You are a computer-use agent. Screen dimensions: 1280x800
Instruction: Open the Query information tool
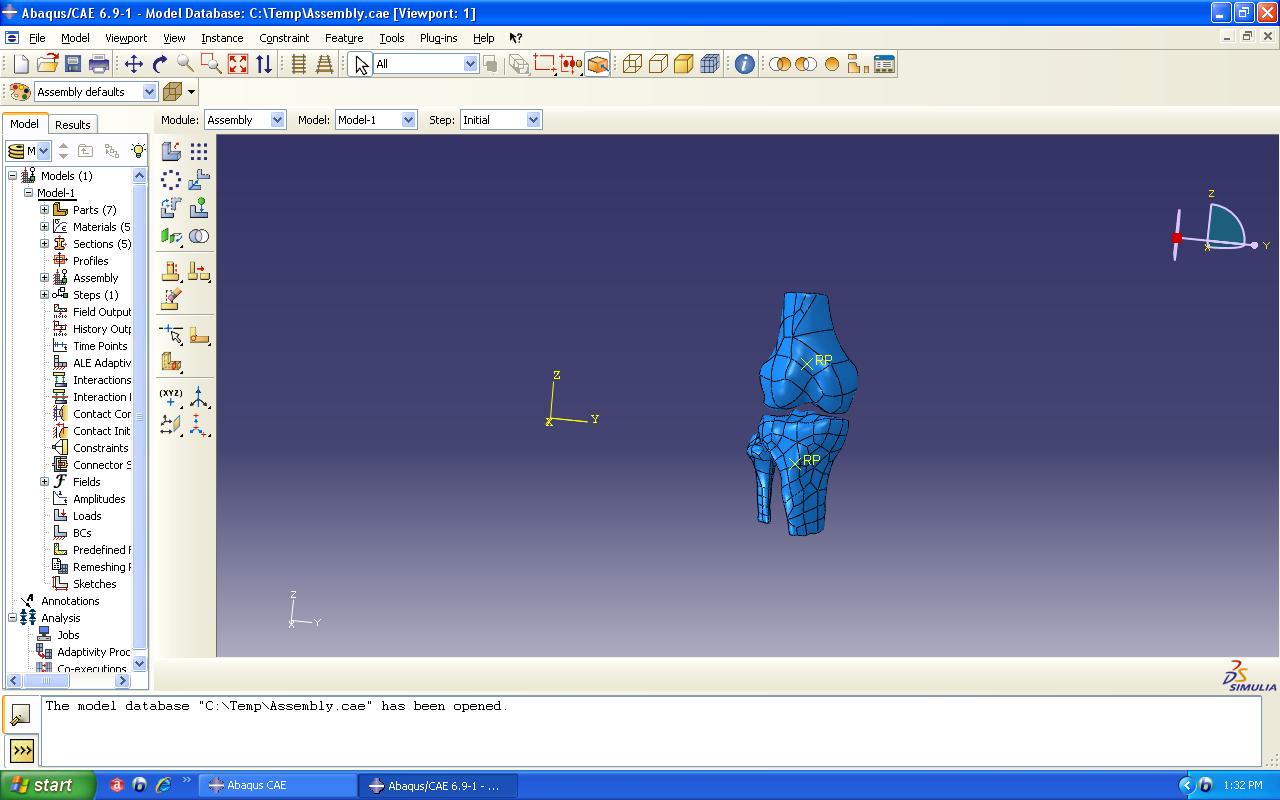coord(744,64)
